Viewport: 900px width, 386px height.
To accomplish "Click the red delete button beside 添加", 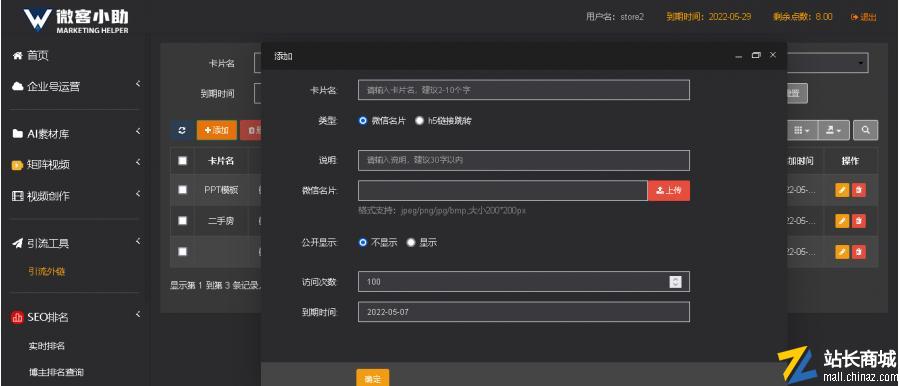I will [251, 130].
